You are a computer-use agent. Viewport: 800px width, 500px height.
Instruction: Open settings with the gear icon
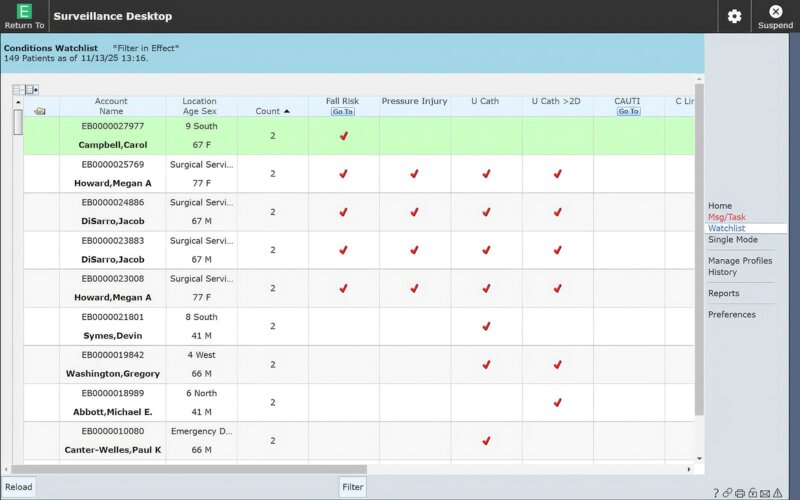(734, 16)
